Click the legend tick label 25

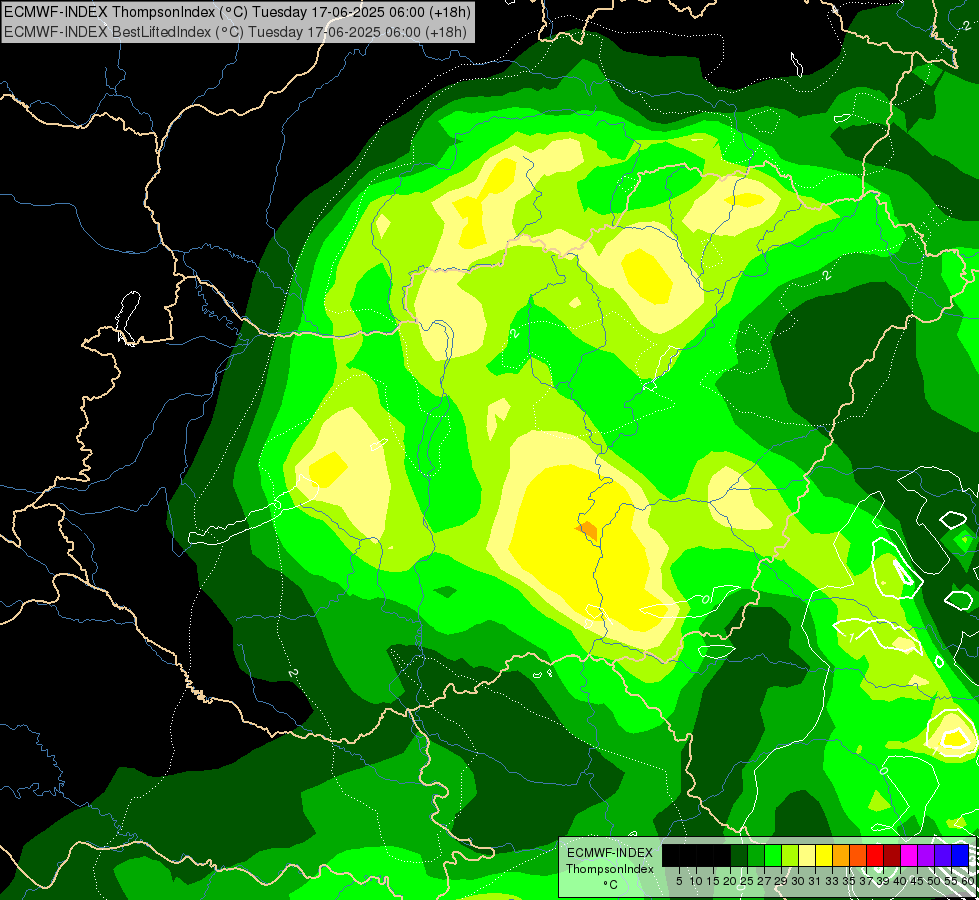747,881
